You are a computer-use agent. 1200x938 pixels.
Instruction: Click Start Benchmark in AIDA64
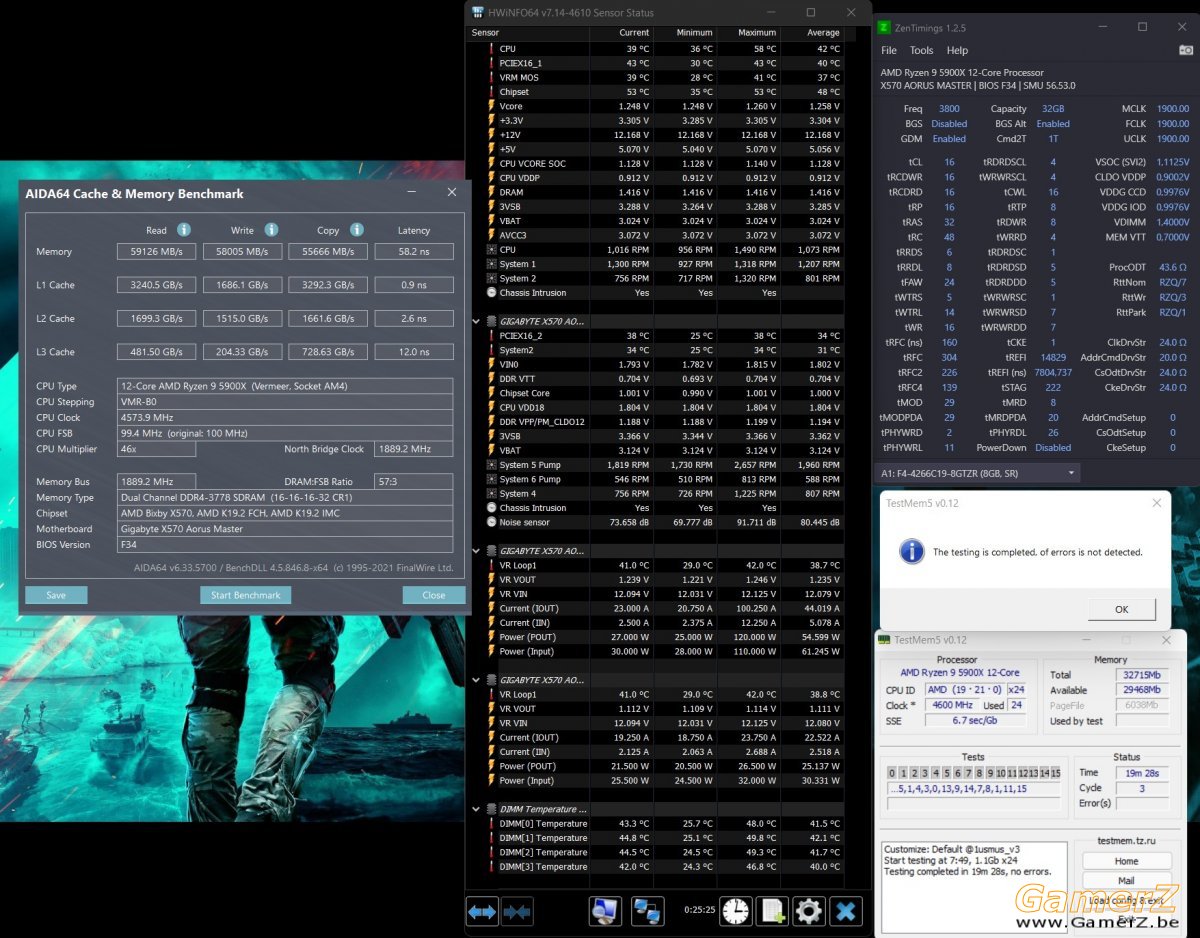(245, 595)
